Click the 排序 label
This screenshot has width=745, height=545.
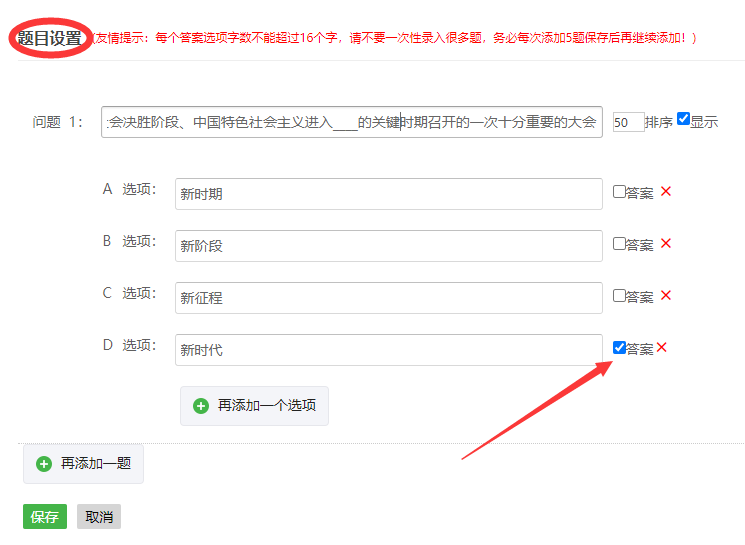pyautogui.click(x=659, y=122)
